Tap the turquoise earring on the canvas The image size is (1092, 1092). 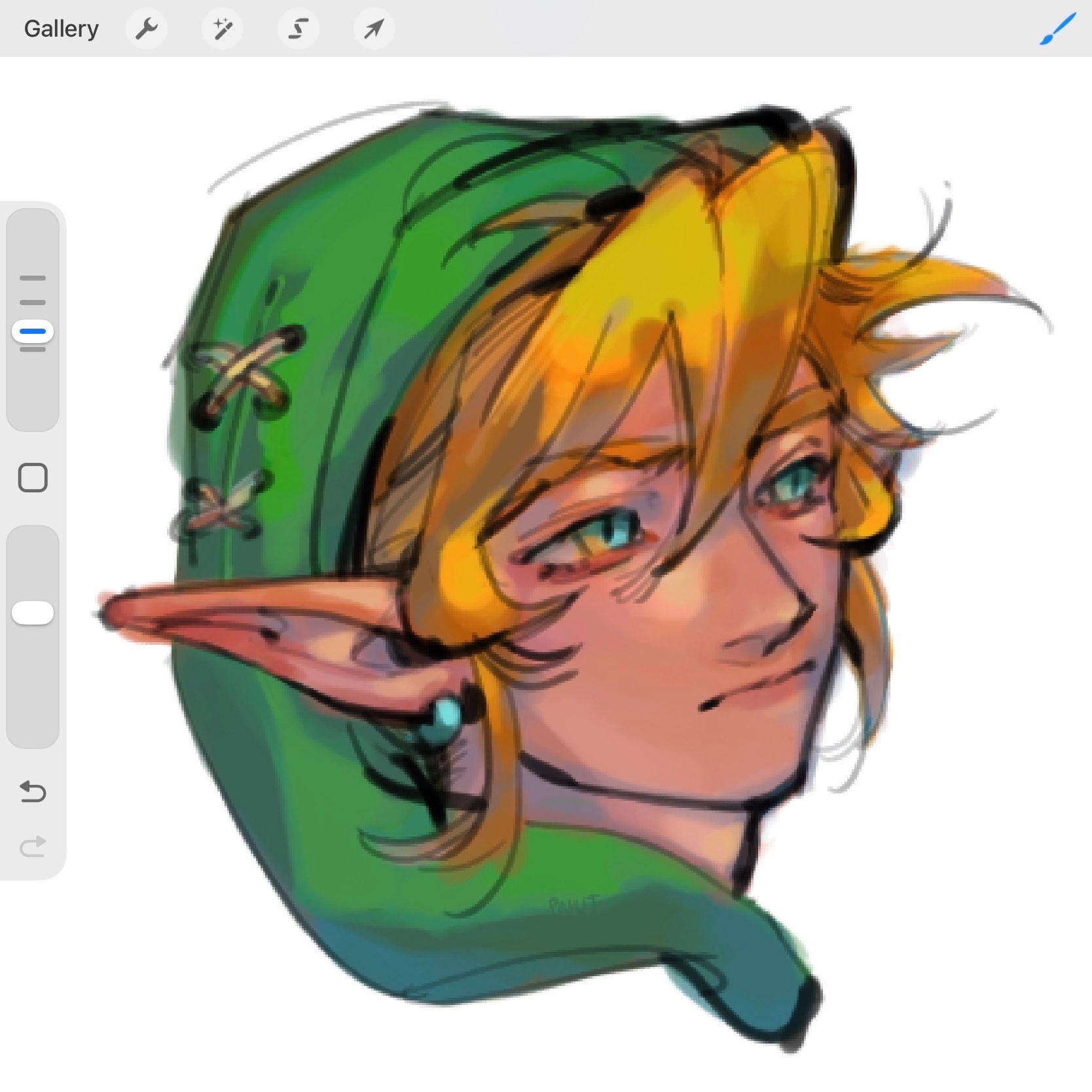click(446, 715)
